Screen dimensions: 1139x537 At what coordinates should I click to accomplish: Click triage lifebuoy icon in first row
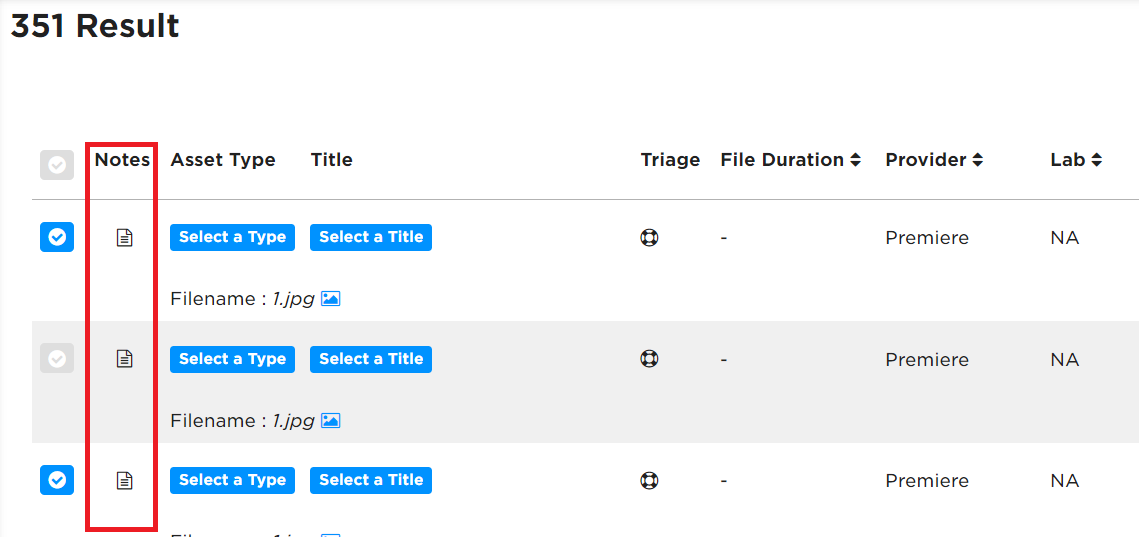click(x=649, y=238)
